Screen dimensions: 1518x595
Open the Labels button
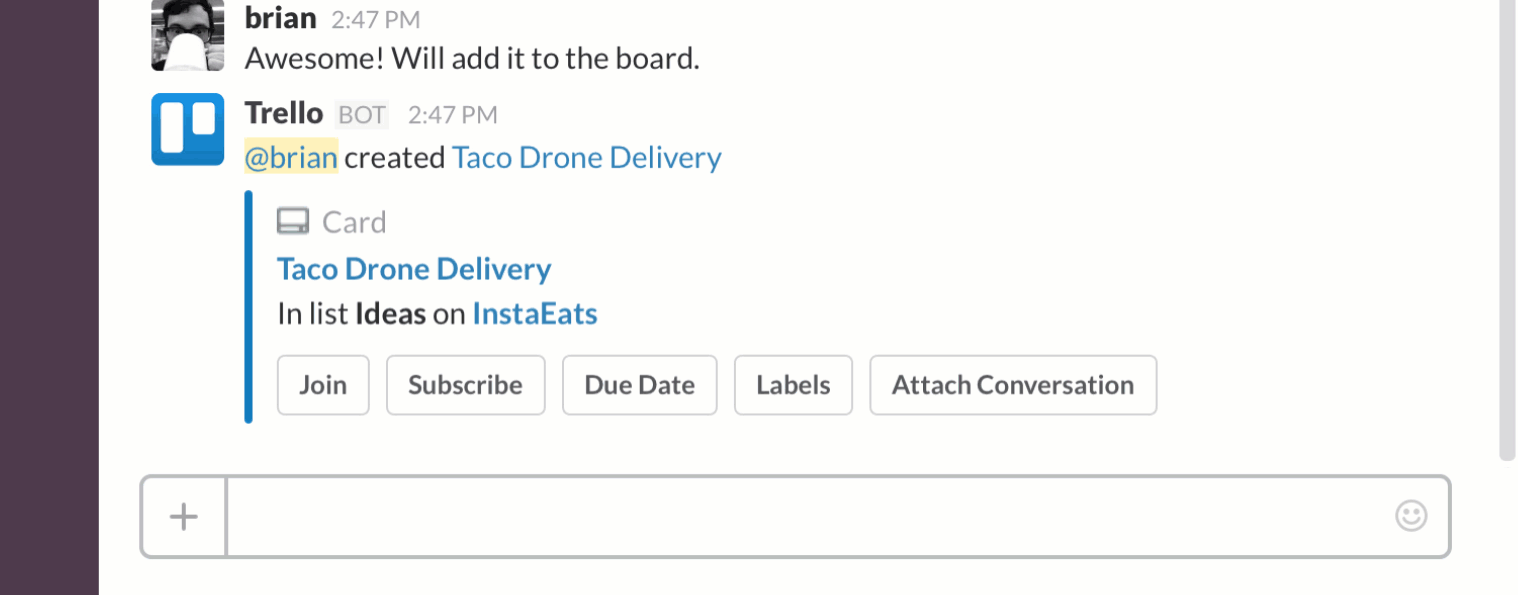pos(793,385)
